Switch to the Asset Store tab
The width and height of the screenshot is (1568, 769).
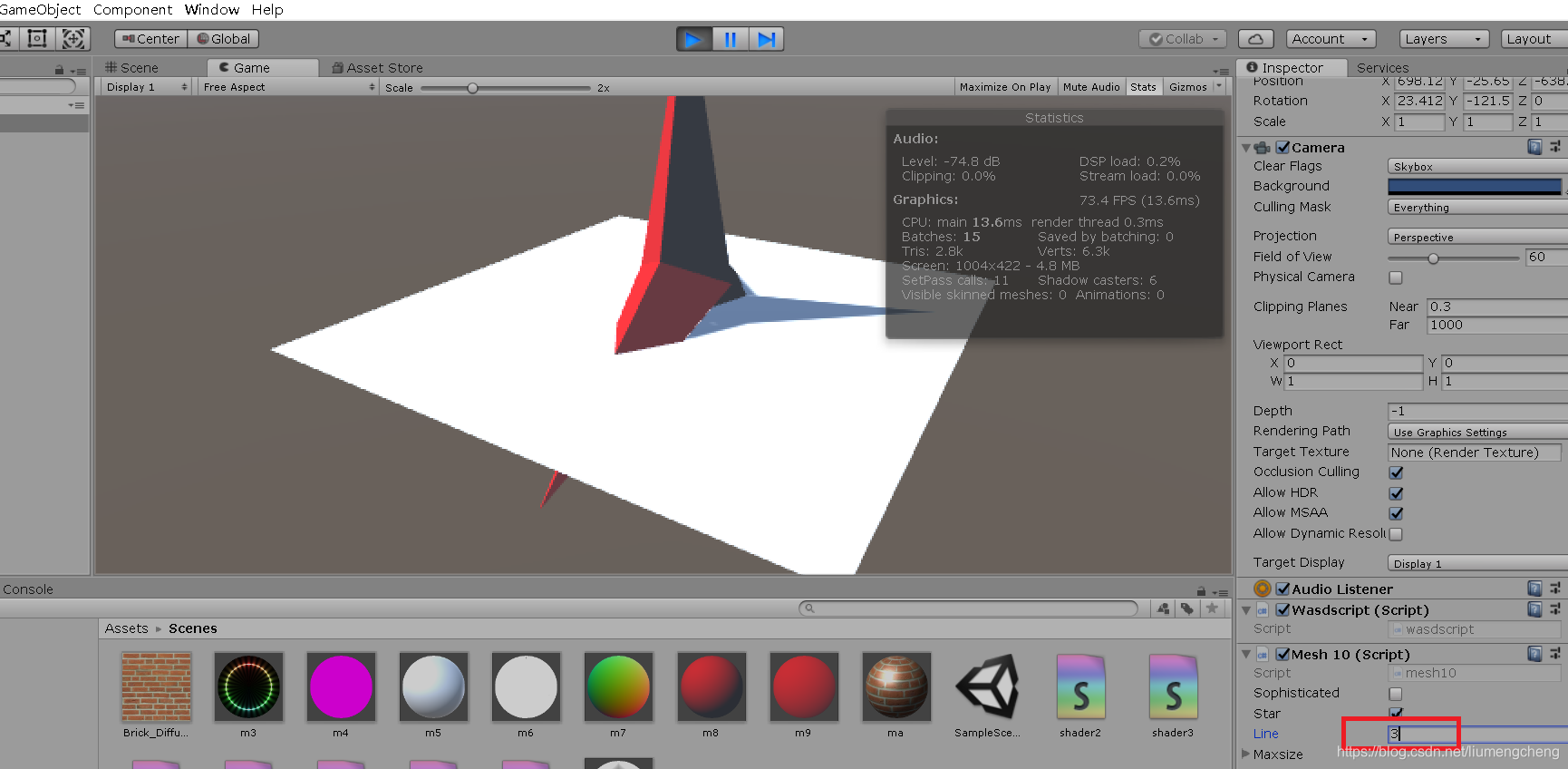(378, 68)
